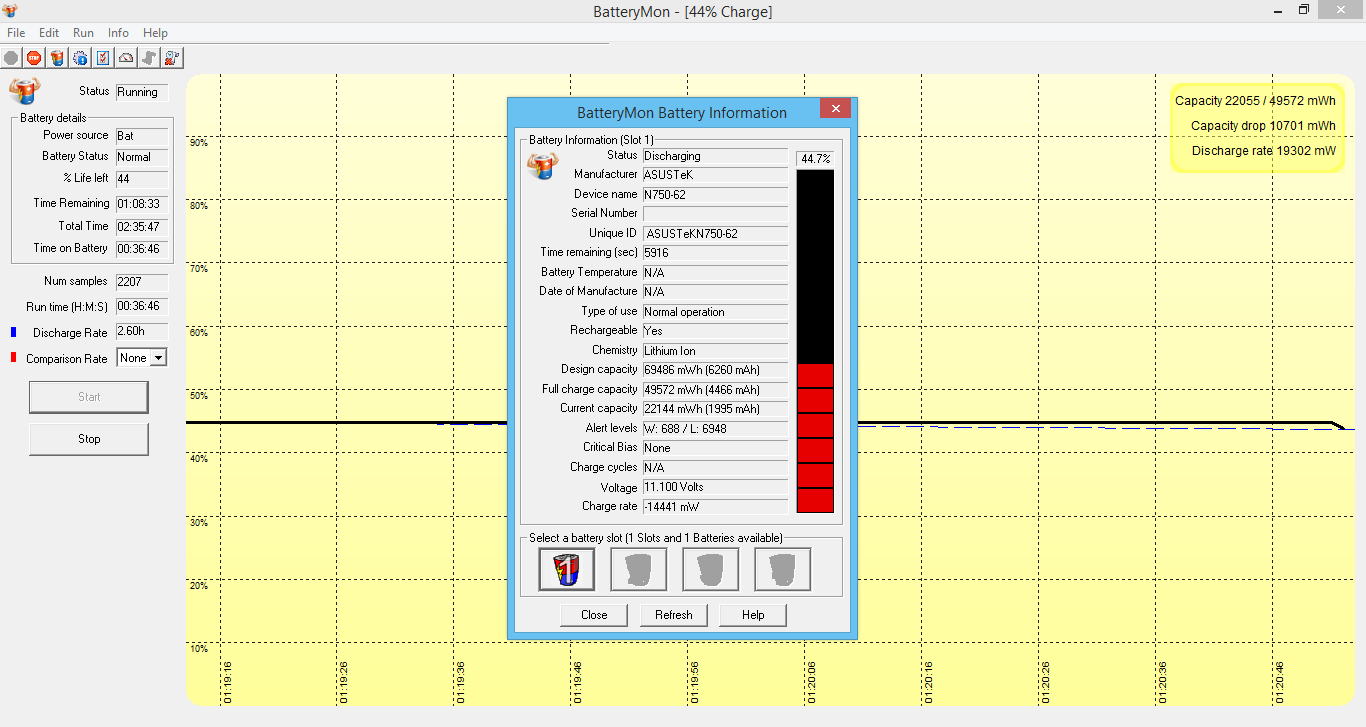Click the Stop button in left panel
The width and height of the screenshot is (1366, 727).
[x=89, y=439]
